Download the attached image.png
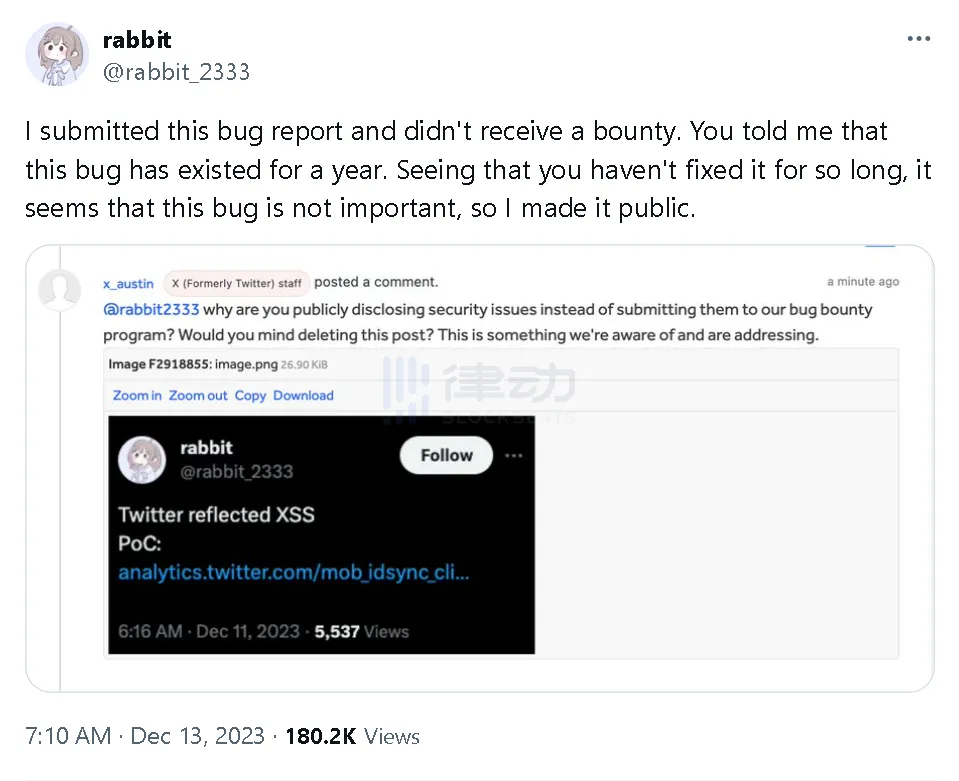 (x=303, y=396)
